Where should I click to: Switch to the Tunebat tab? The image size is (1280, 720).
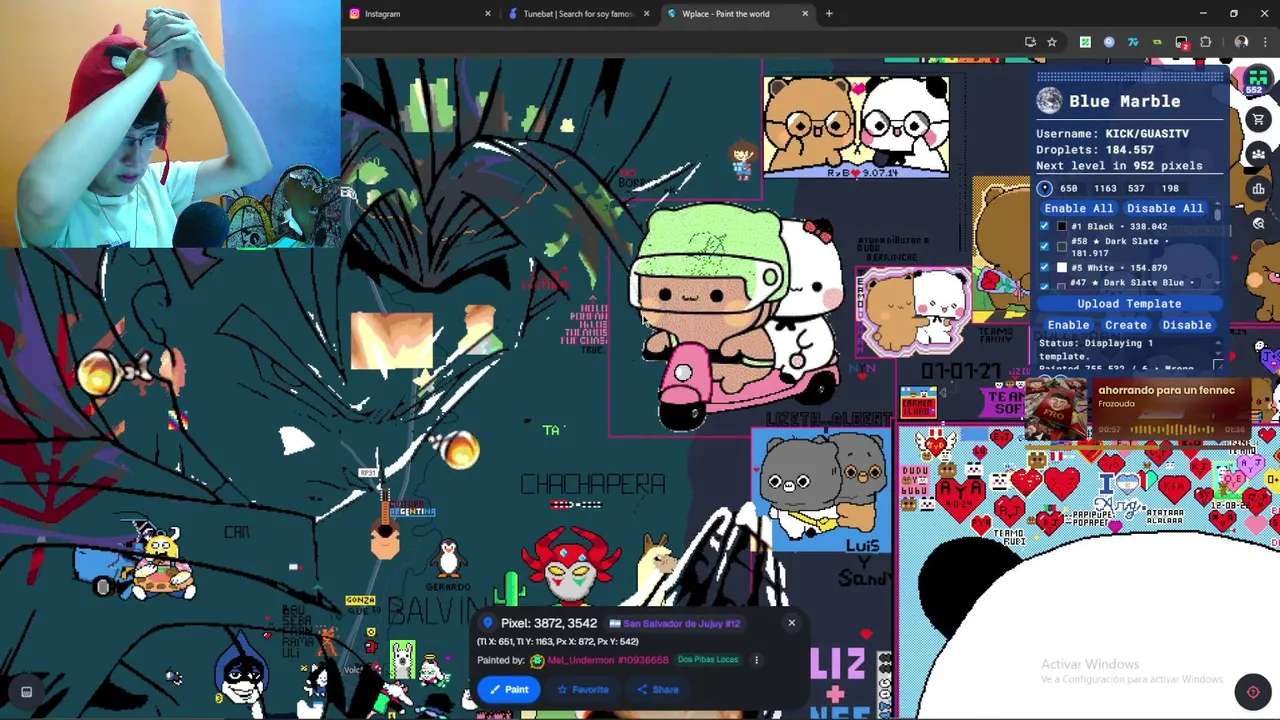(578, 14)
